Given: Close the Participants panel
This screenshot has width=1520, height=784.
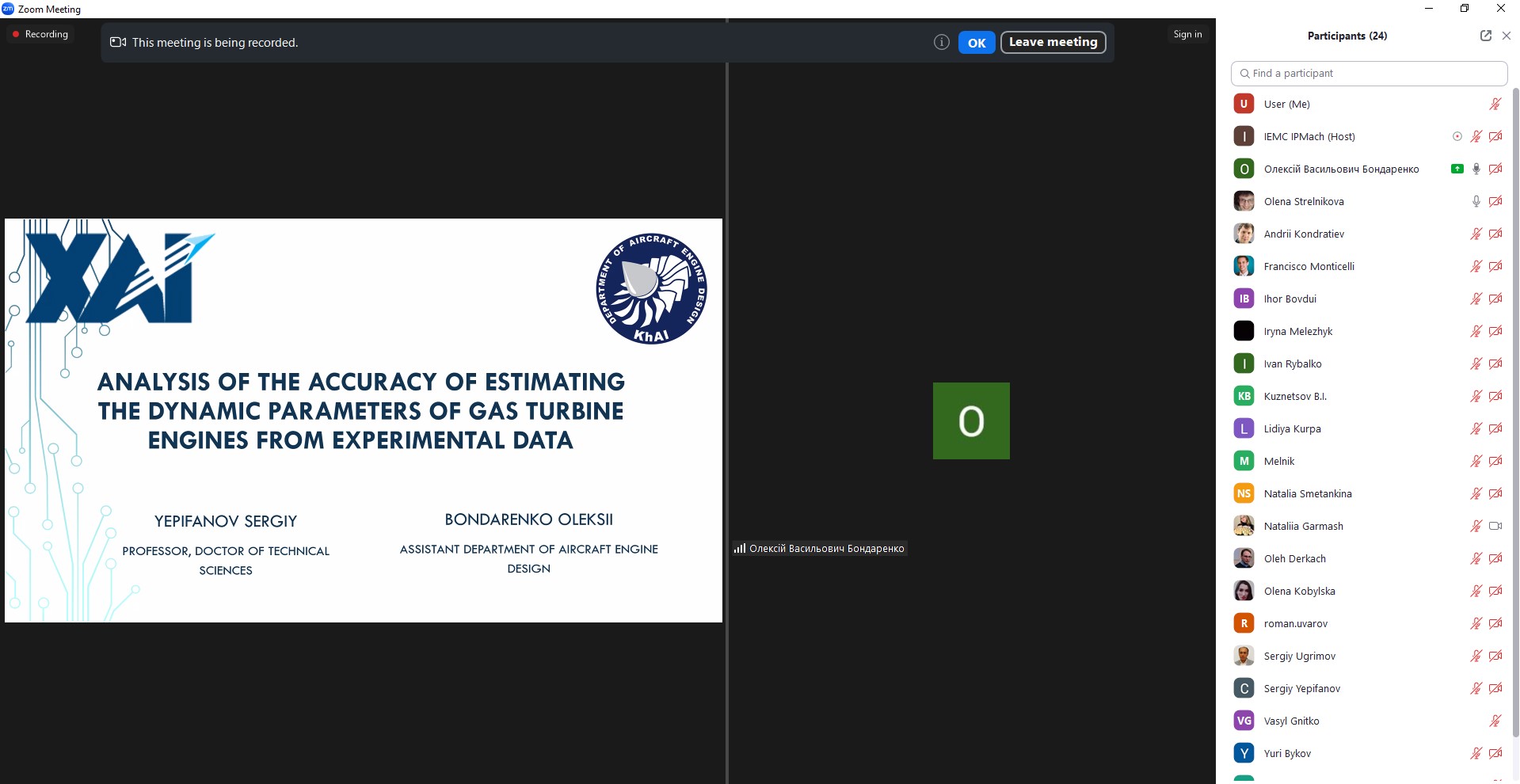Looking at the screenshot, I should [x=1507, y=36].
